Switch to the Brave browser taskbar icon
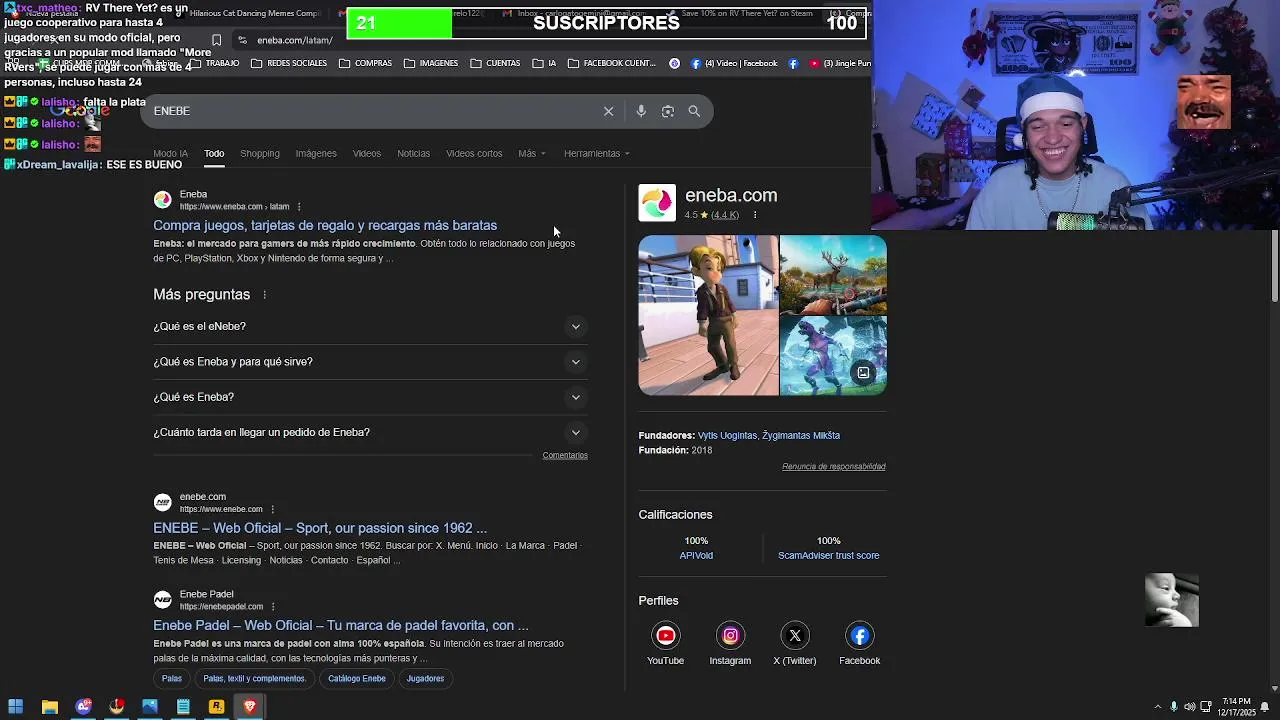This screenshot has width=1280, height=720. point(250,707)
